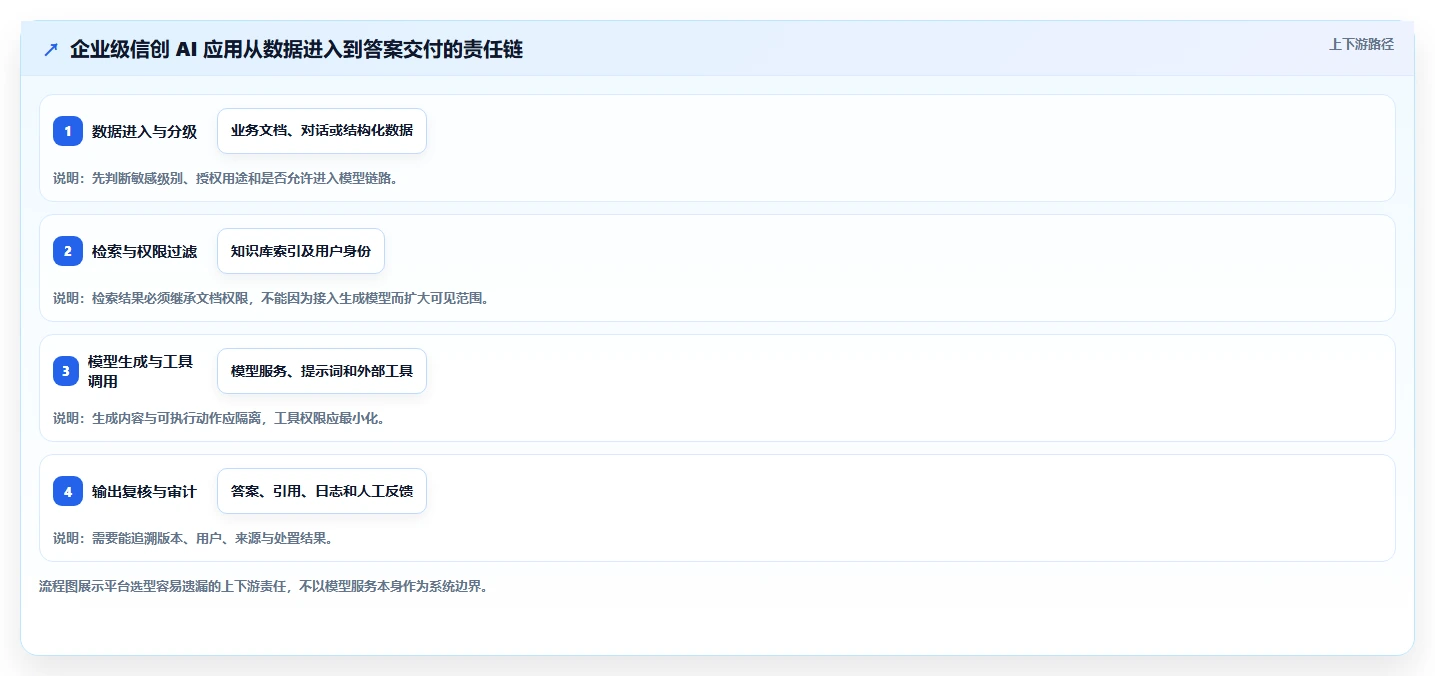The image size is (1435, 676).
Task: Click the step 3 number badge
Action: coord(68,371)
